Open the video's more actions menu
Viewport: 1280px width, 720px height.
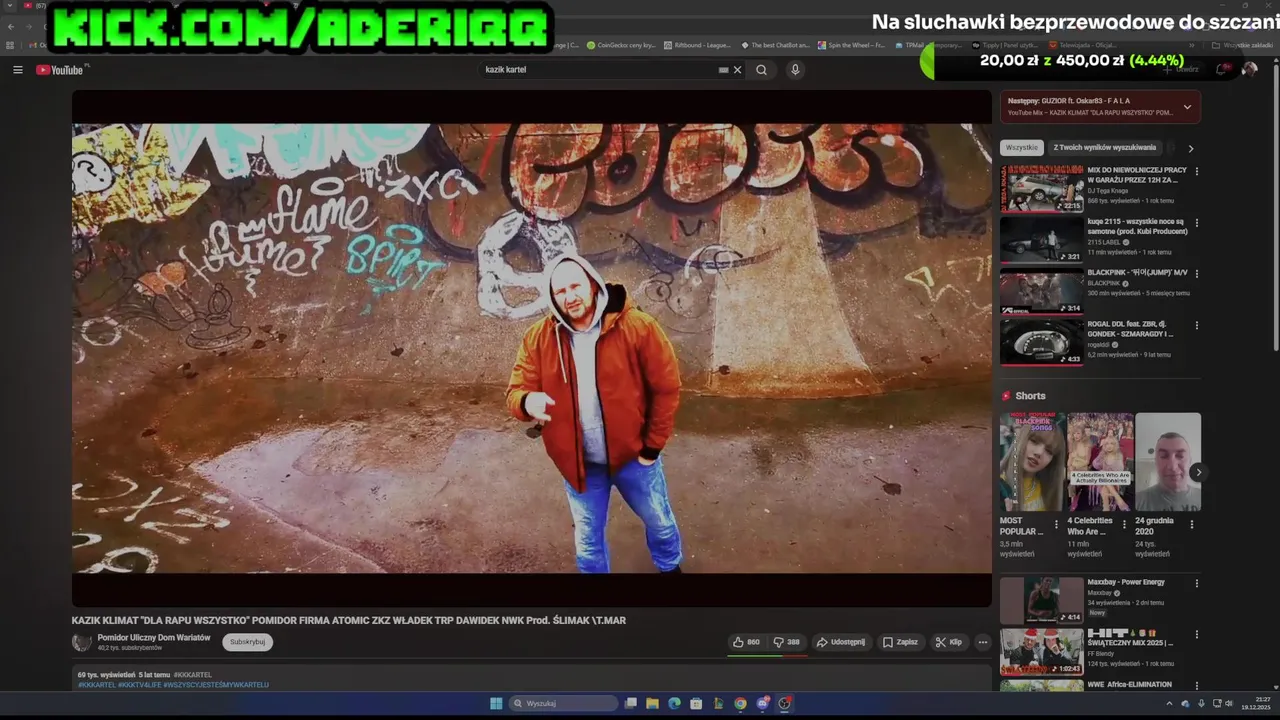click(x=983, y=642)
